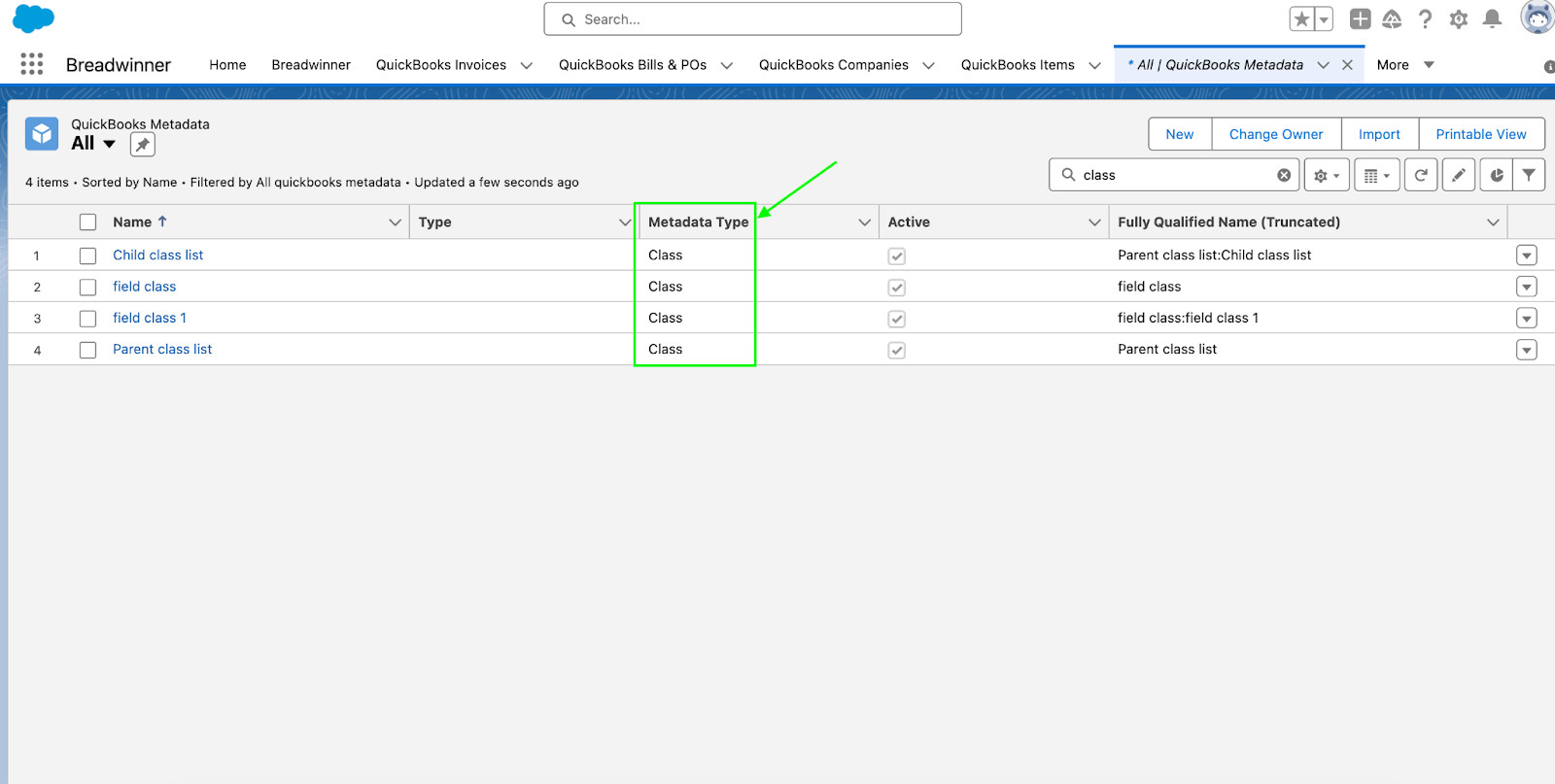This screenshot has width=1555, height=784.
Task: Expand QuickBooks Invoices tab menu chevron
Action: [527, 65]
